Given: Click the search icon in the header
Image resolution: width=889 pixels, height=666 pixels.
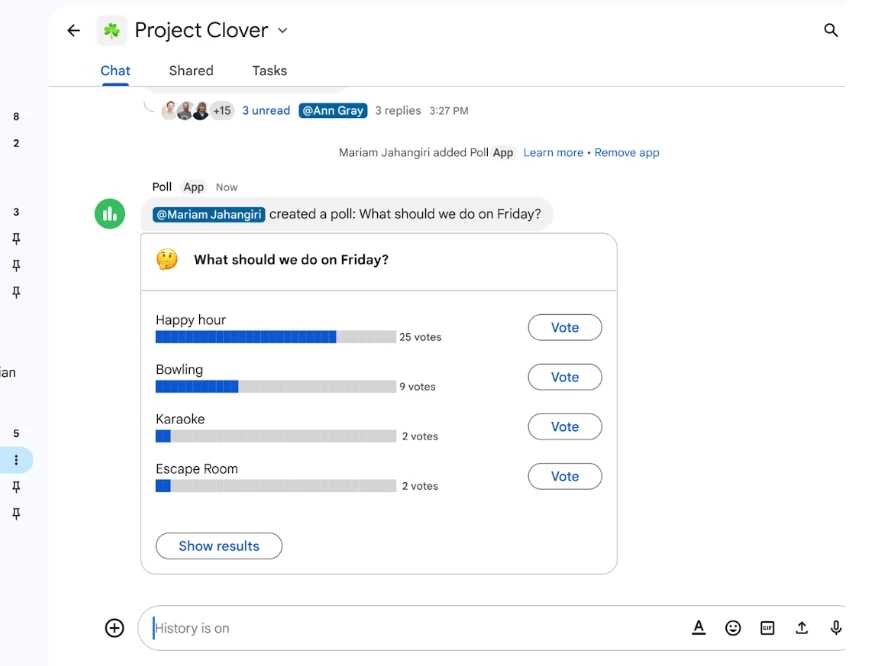Looking at the screenshot, I should (x=831, y=30).
